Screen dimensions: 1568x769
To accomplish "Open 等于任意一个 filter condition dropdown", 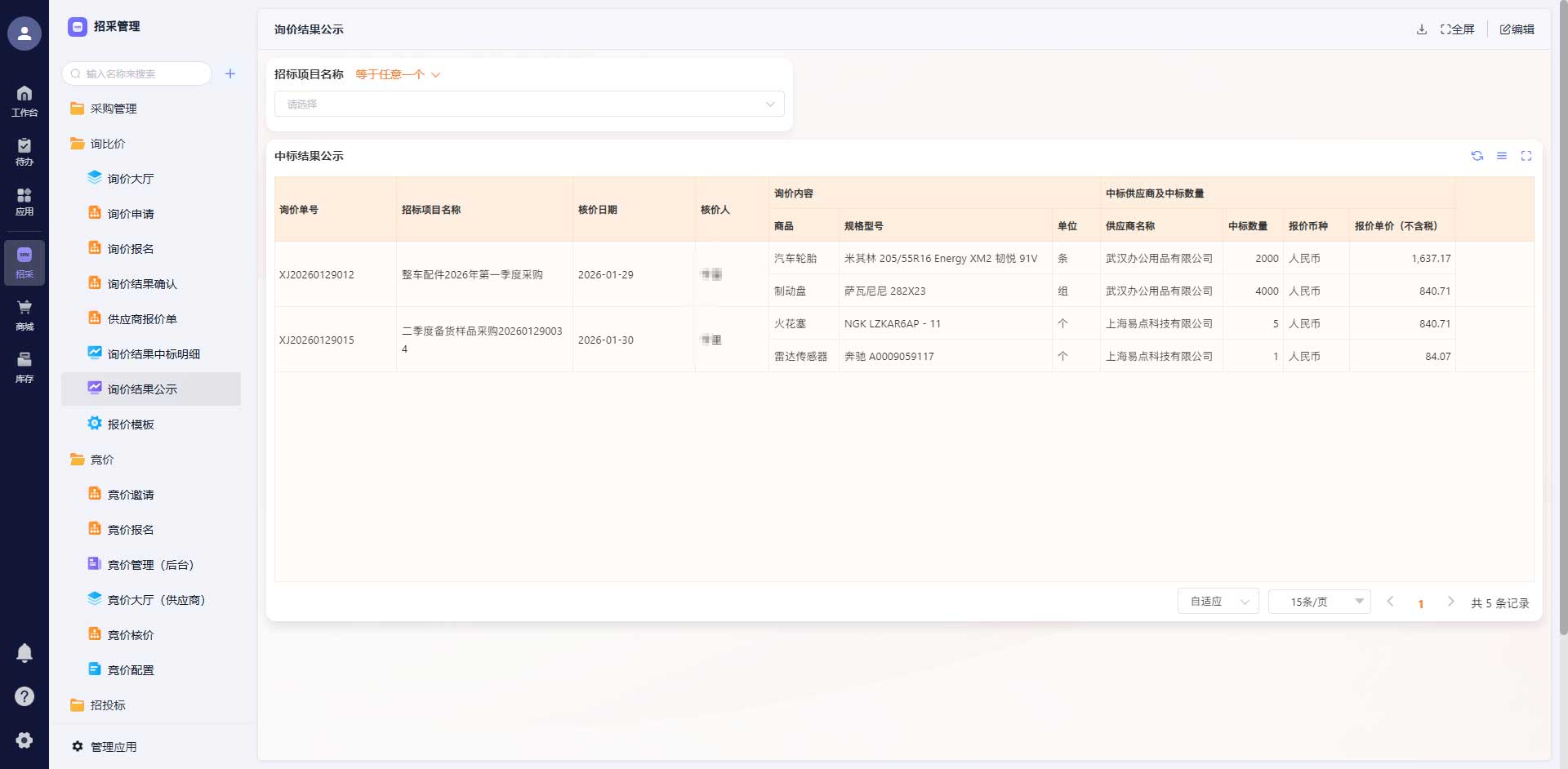I will coord(398,74).
